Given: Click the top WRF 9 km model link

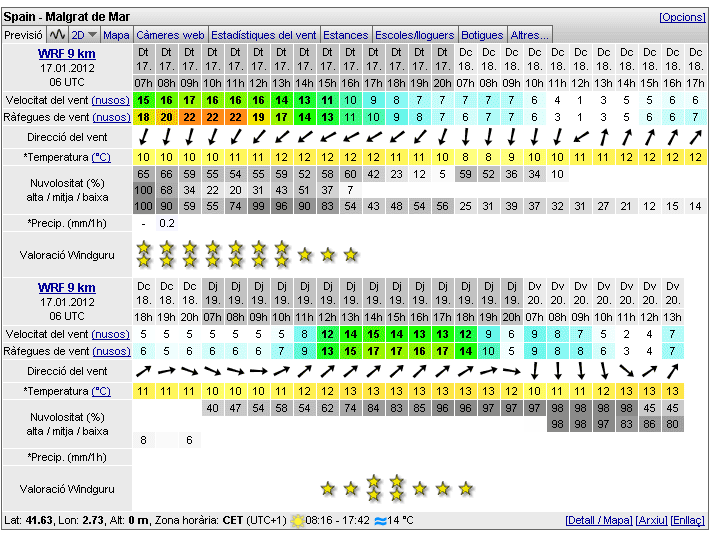Looking at the screenshot, I should coord(67,53).
